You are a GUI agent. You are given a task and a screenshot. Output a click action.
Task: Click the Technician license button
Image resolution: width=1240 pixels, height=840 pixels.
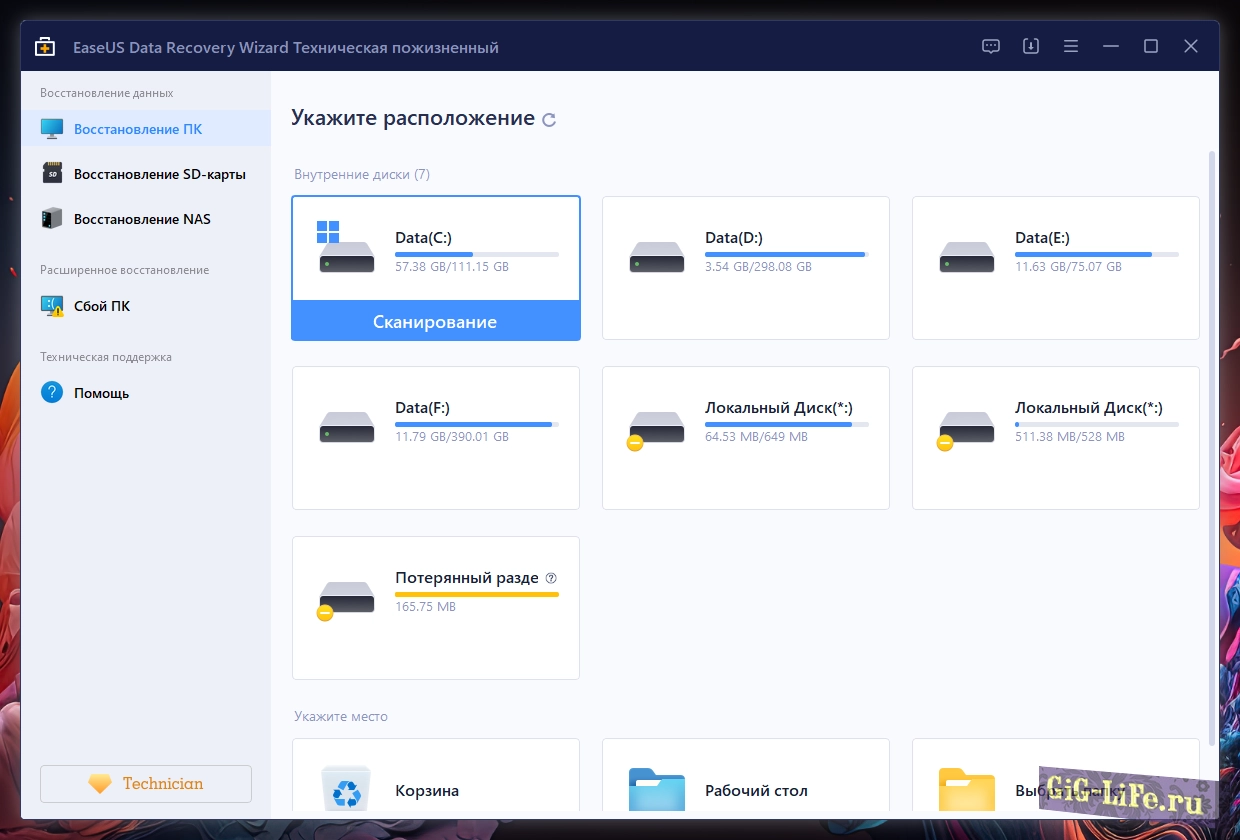(x=146, y=784)
